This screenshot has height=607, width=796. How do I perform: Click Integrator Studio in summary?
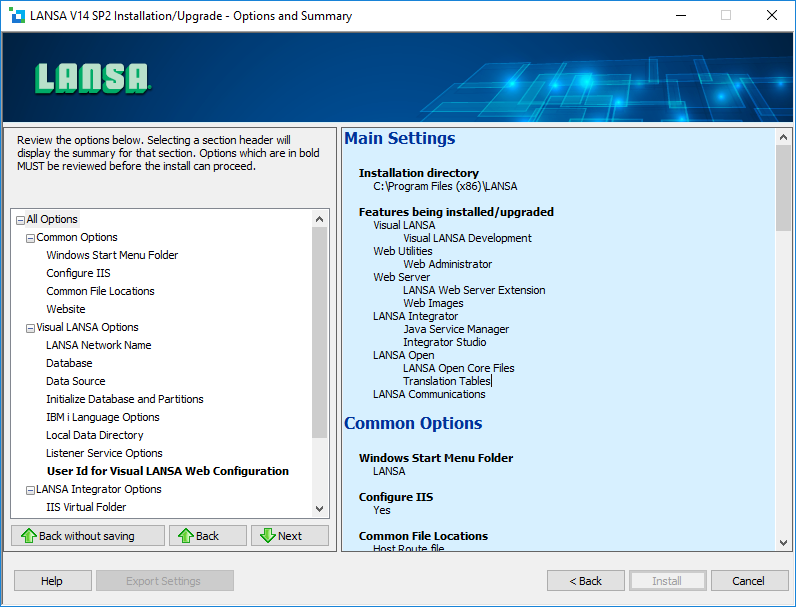point(445,342)
